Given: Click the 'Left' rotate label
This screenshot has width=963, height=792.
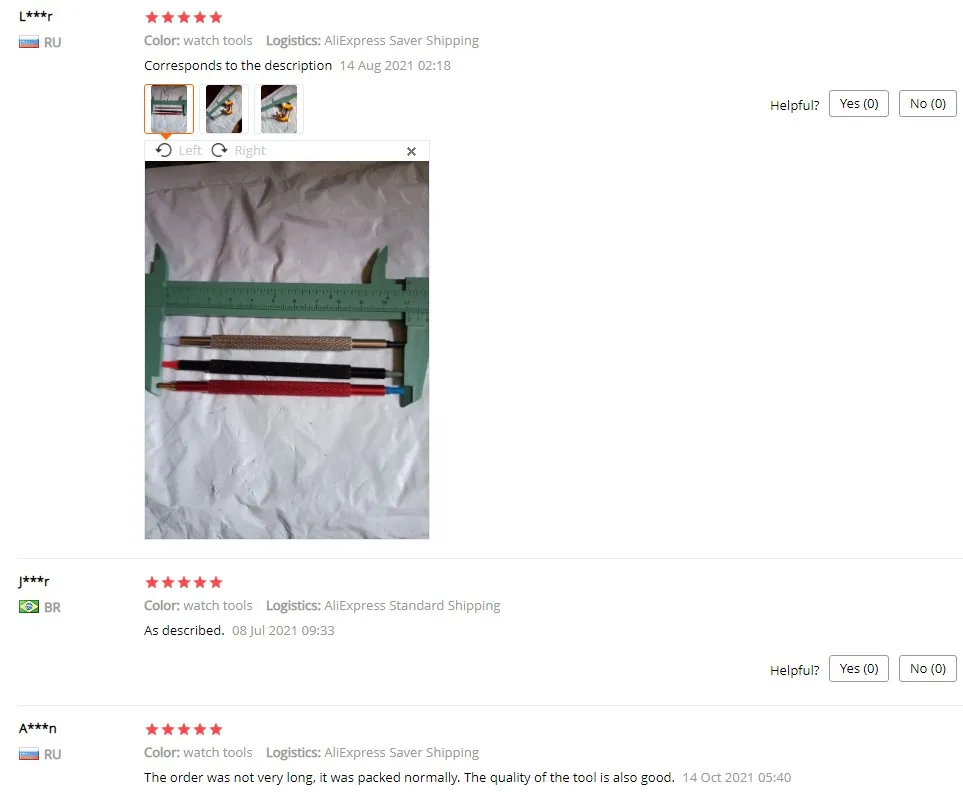Looking at the screenshot, I should point(190,150).
